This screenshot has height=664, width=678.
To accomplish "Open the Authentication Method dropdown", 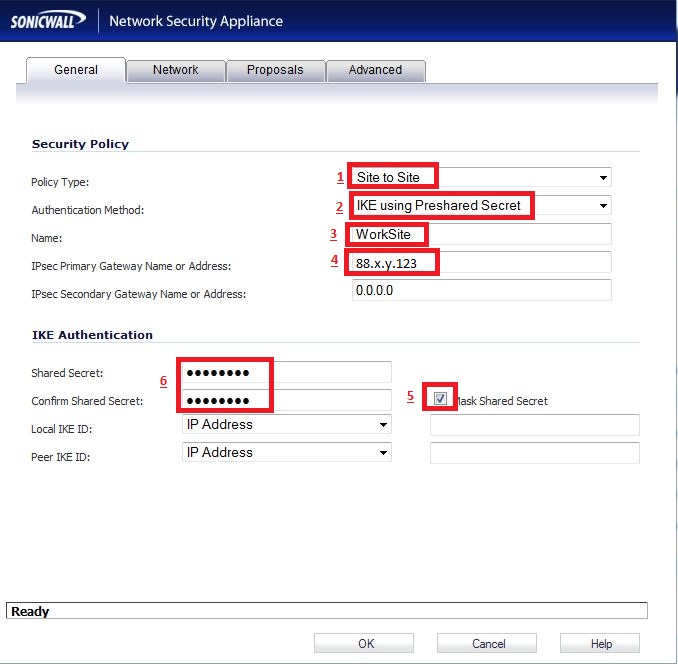I will tap(480, 206).
